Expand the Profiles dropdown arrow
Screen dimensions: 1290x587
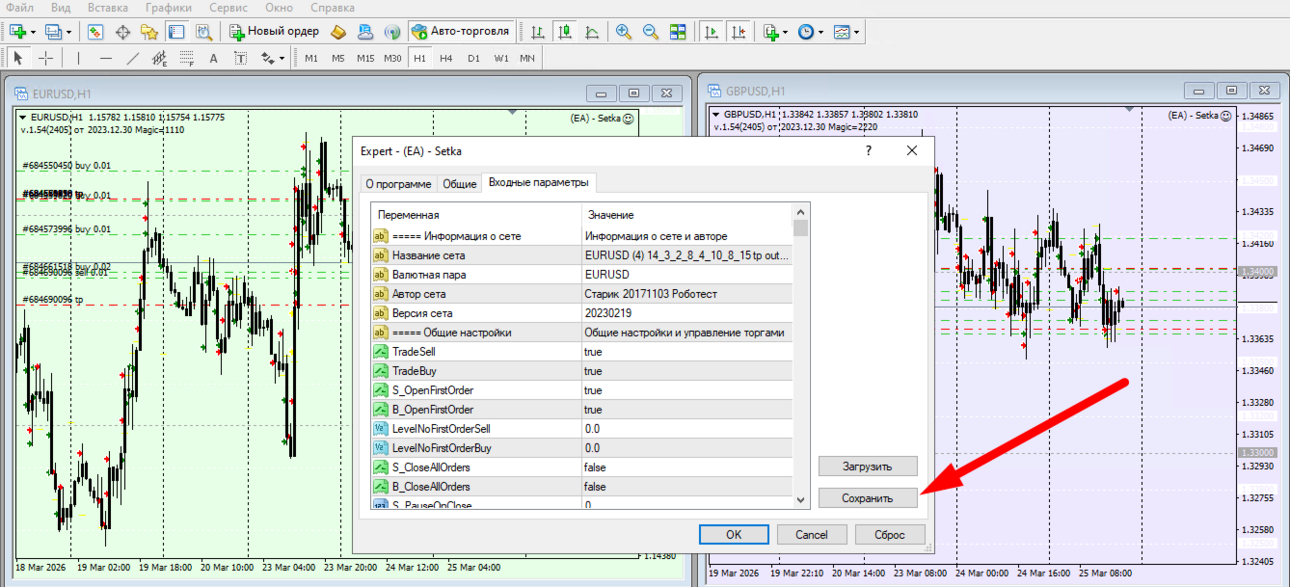(x=67, y=32)
